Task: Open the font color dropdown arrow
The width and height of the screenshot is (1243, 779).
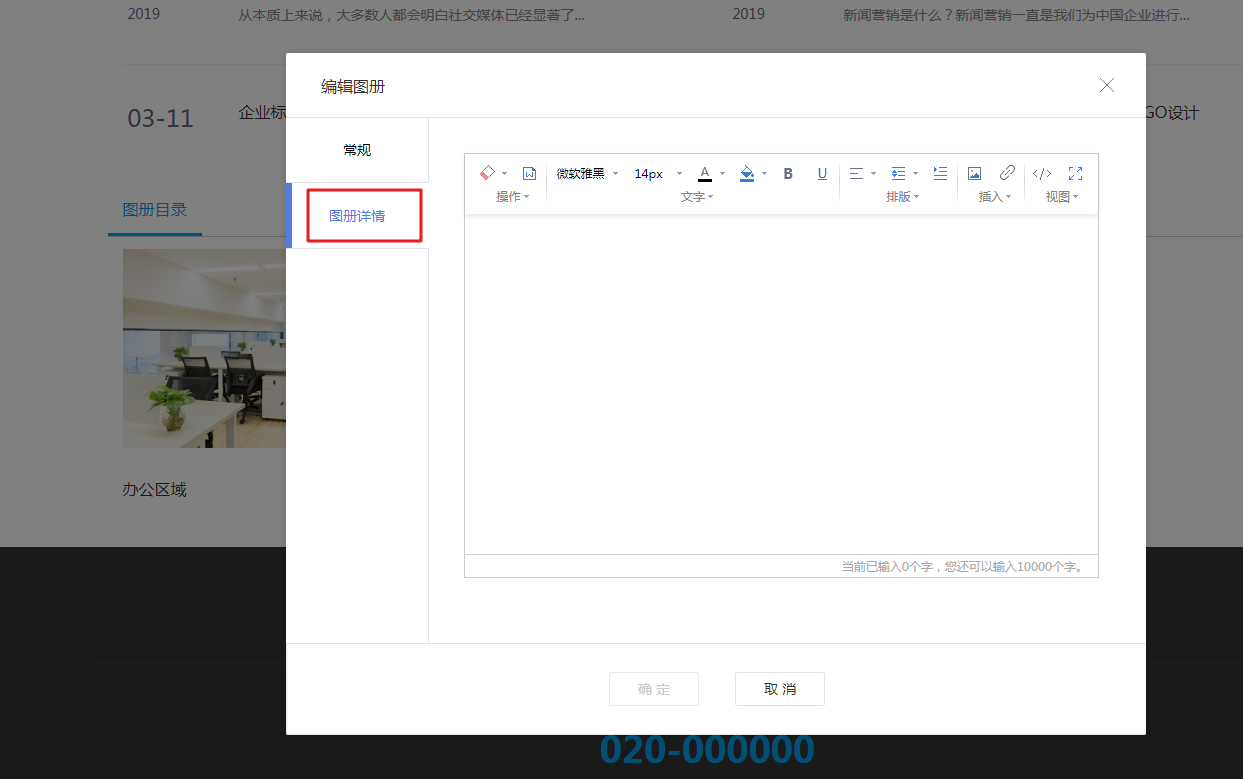Action: 722,174
